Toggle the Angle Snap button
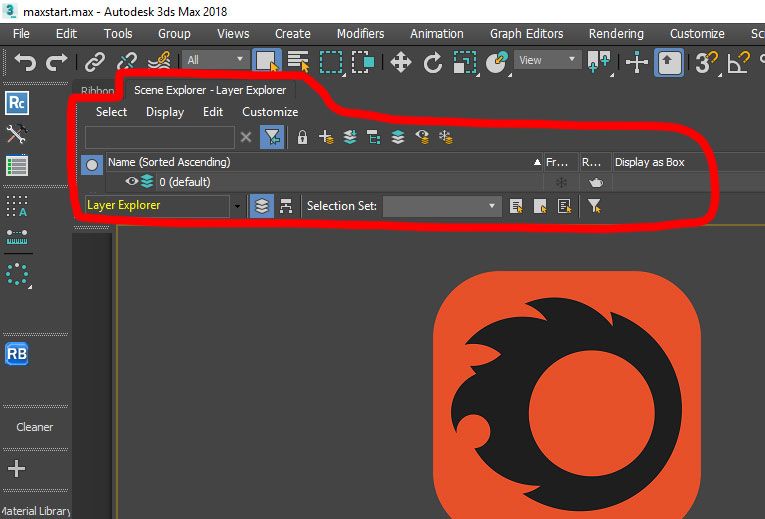The image size is (765, 519). [738, 62]
